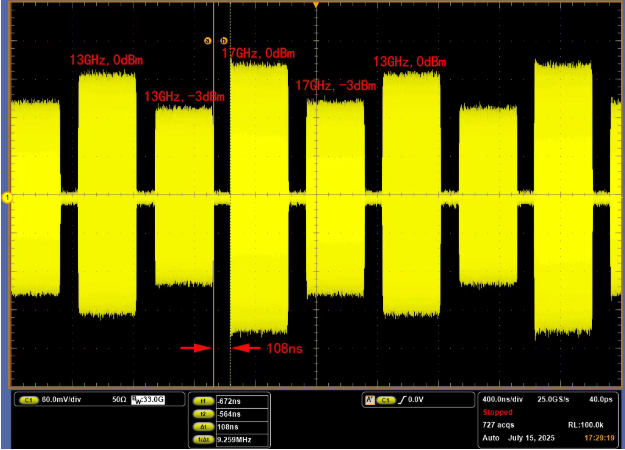
Task: Open the Auto trigger mode setting
Action: (491, 438)
